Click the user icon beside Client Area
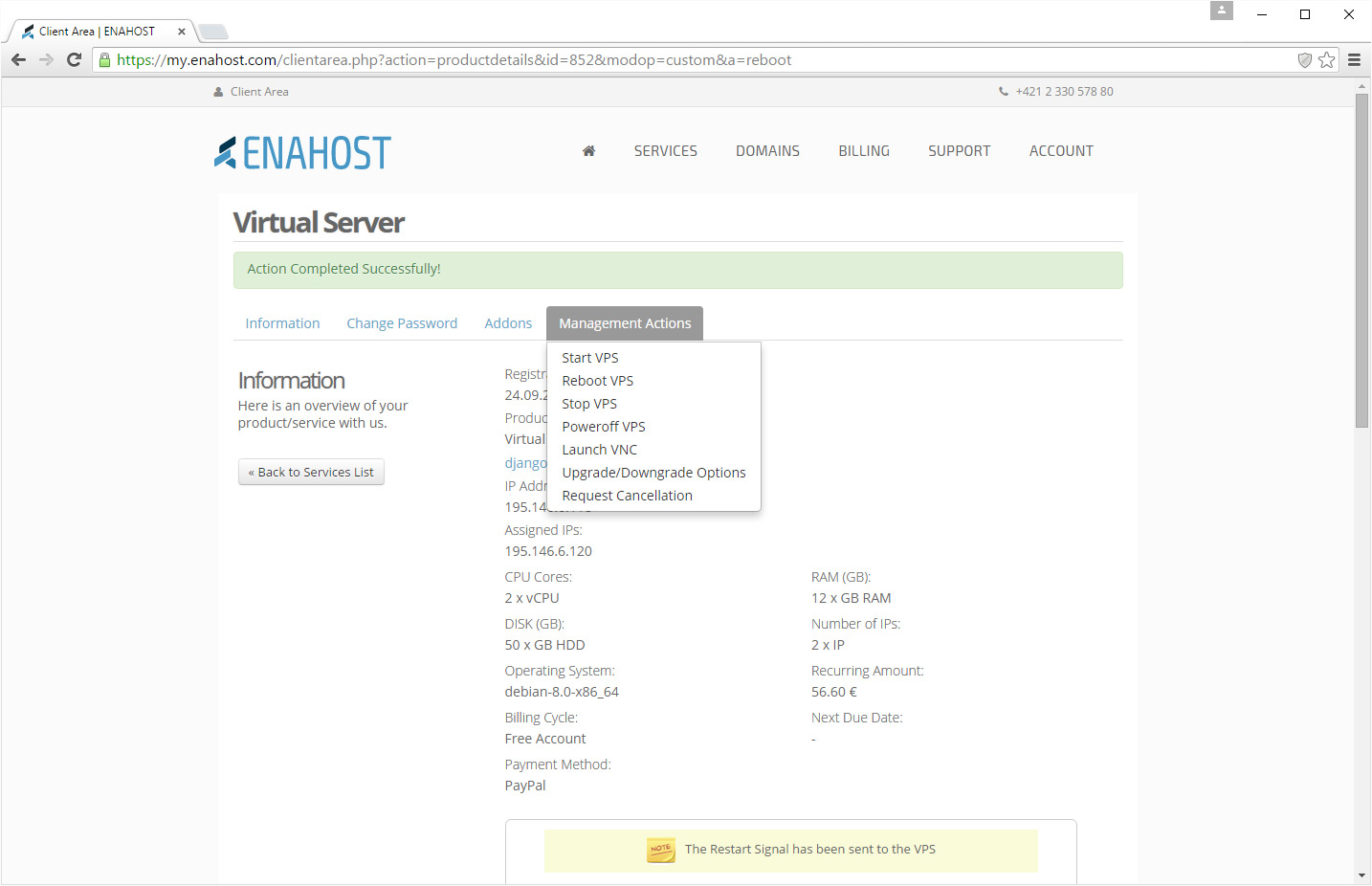Image resolution: width=1372 pixels, height=886 pixels. click(218, 92)
